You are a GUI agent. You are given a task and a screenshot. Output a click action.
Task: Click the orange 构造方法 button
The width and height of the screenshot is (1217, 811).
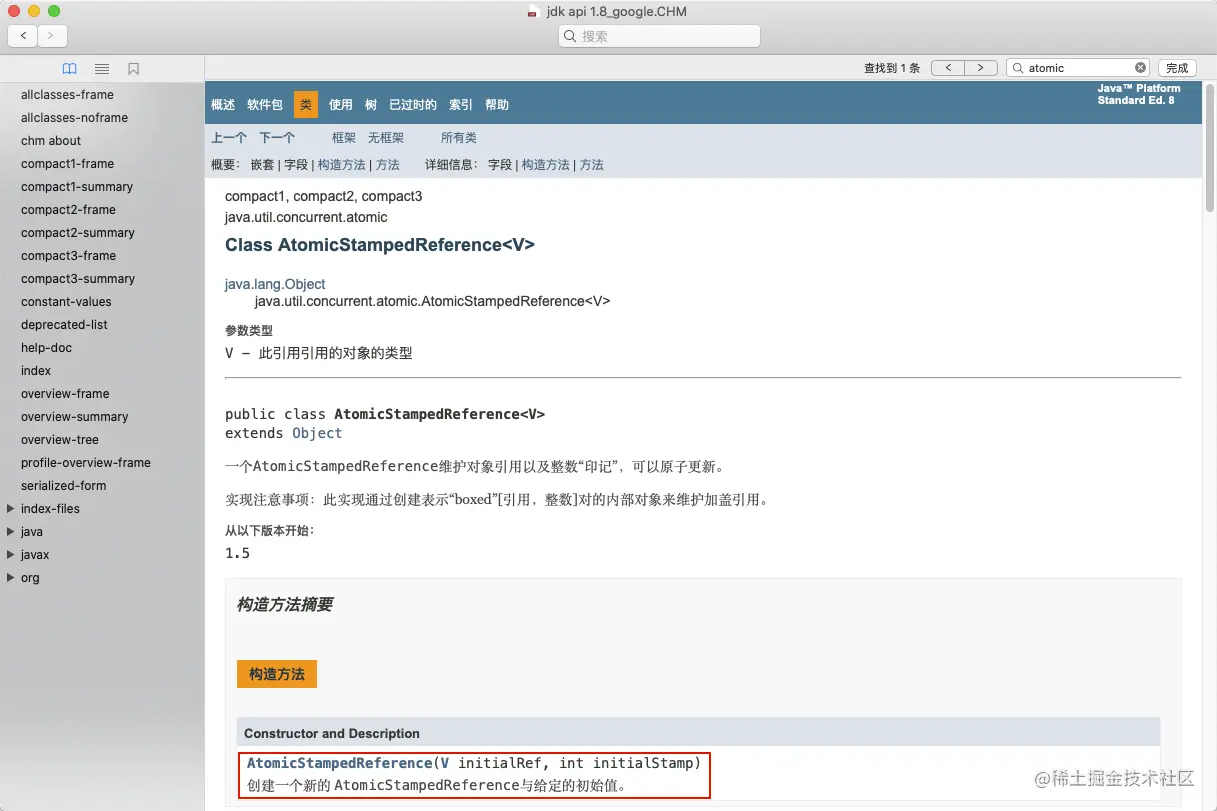tap(277, 674)
